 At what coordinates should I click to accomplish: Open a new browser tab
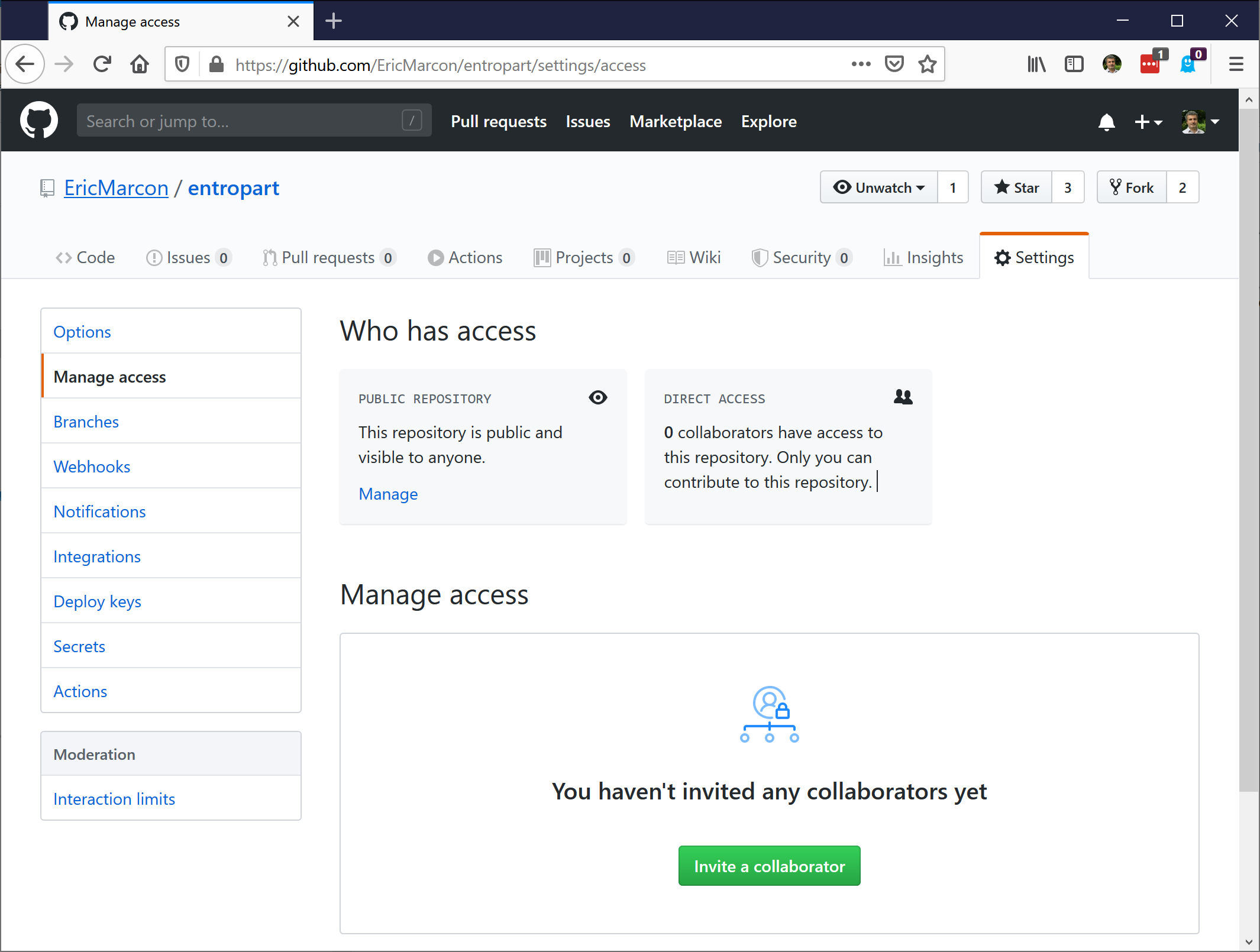coord(334,21)
